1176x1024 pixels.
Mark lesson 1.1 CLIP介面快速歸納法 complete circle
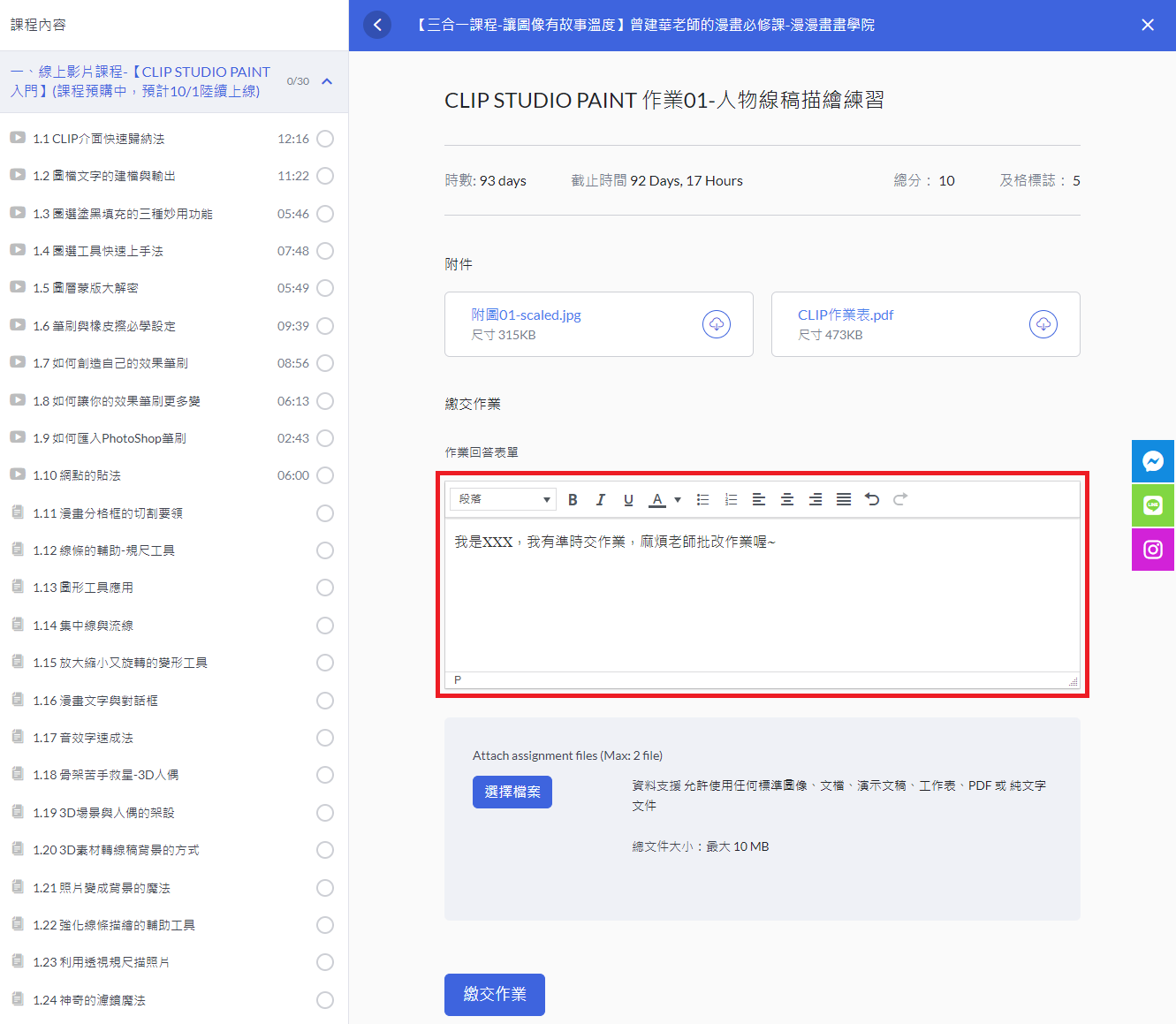click(325, 139)
